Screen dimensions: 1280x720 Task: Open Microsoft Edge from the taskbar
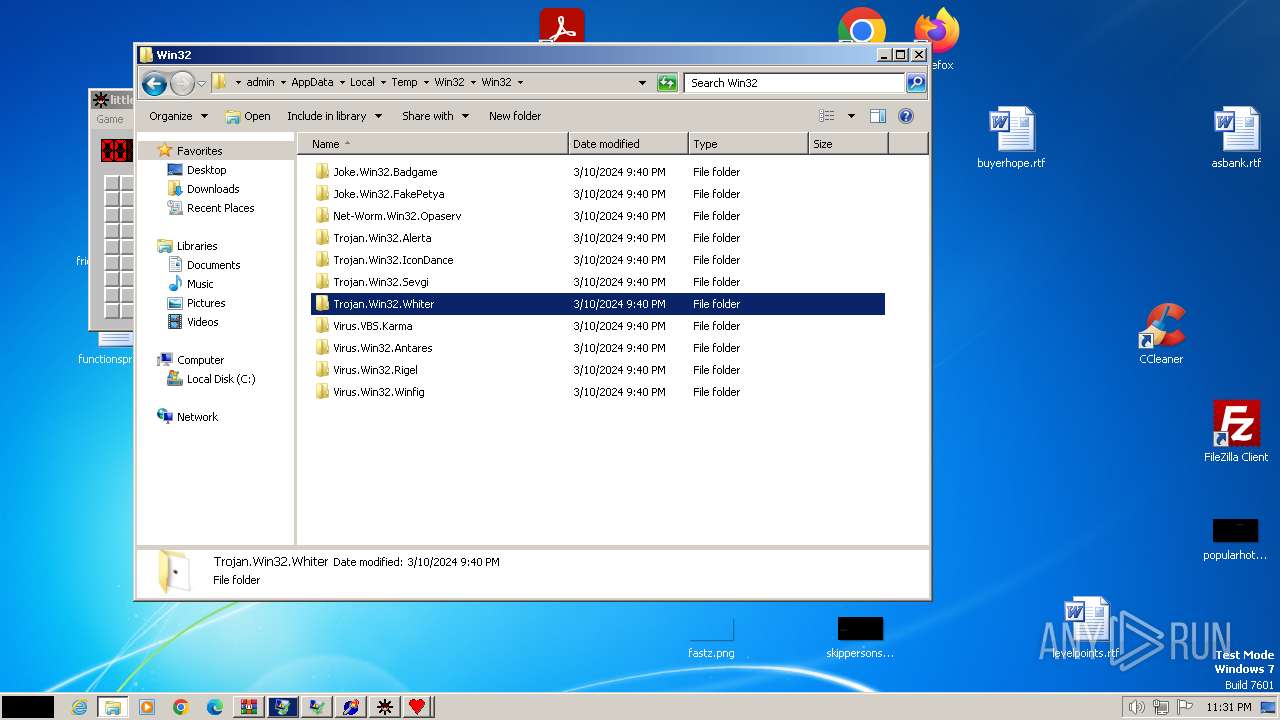tap(215, 707)
